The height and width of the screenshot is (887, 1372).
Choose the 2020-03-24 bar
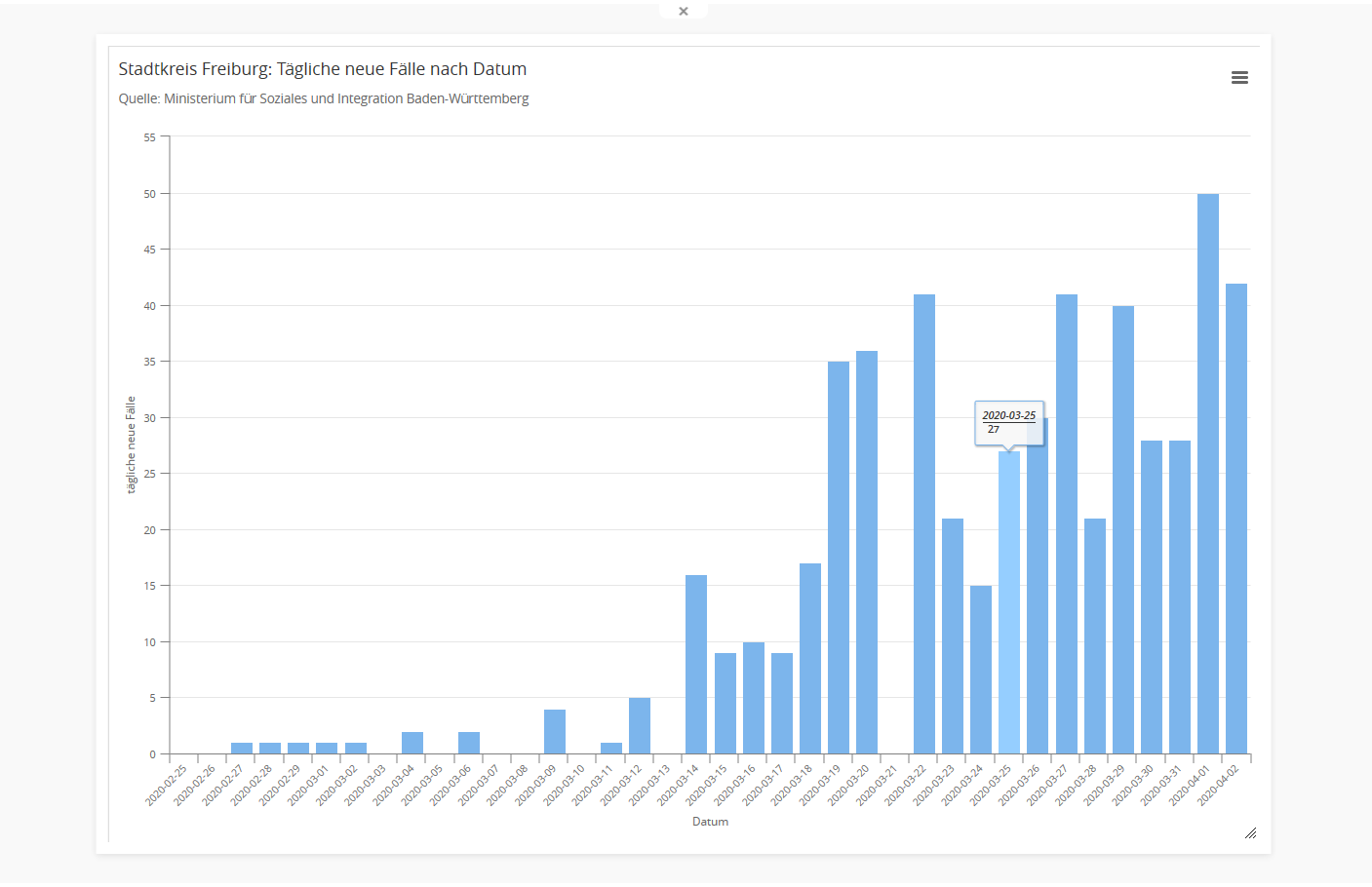tap(981, 671)
